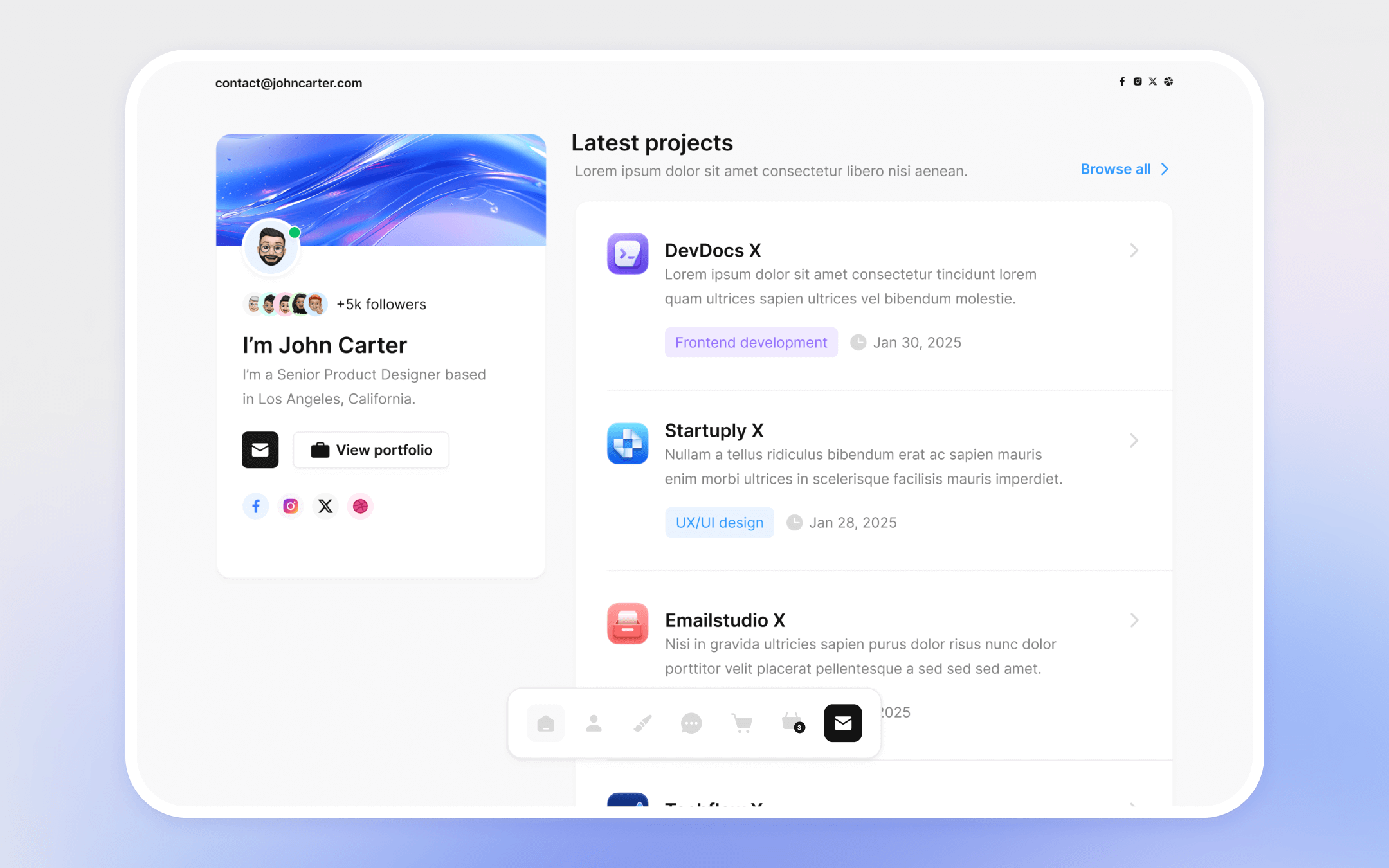Select the Frontend development tag
The height and width of the screenshot is (868, 1389).
point(751,342)
